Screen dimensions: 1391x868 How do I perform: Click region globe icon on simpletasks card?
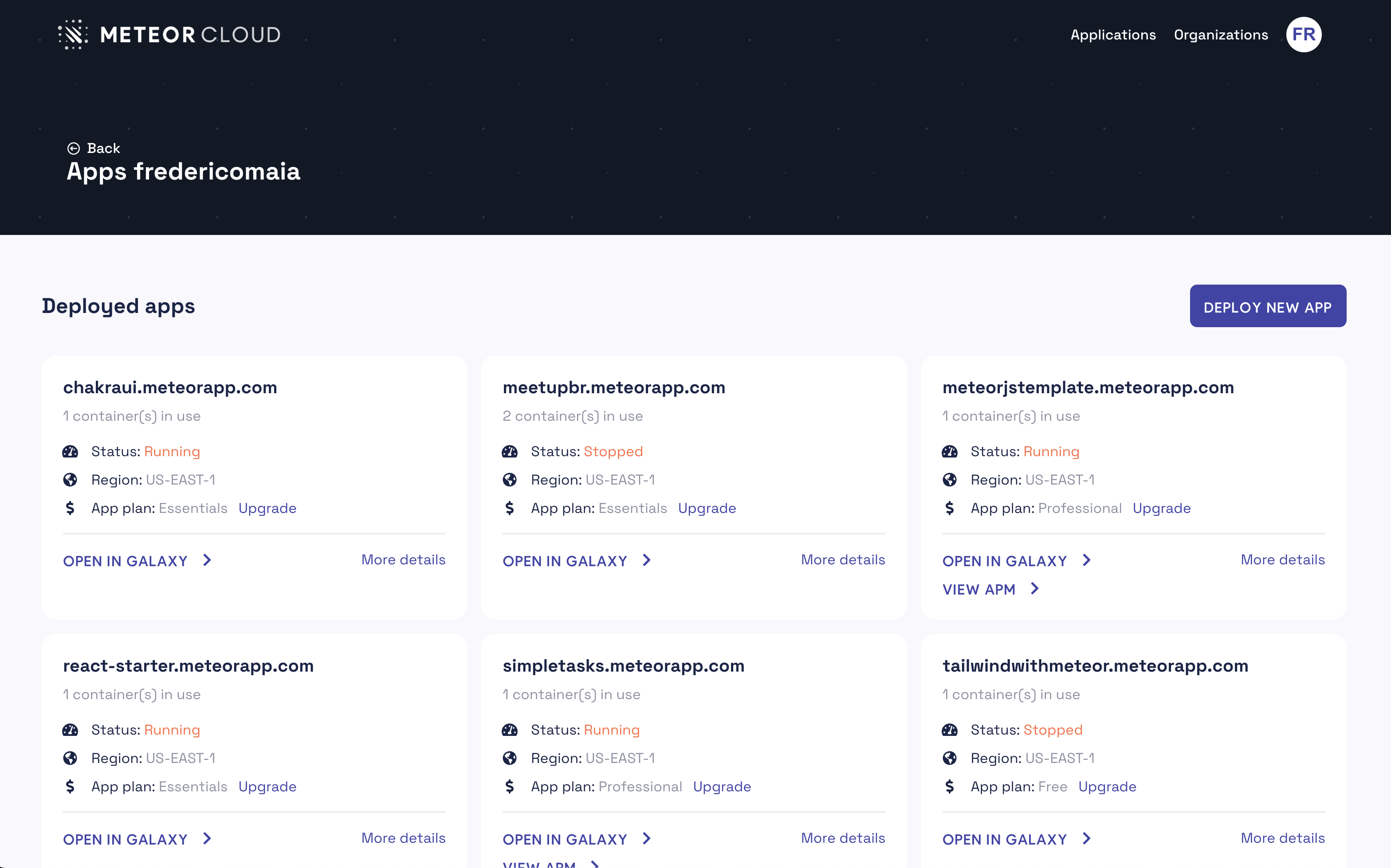coord(509,759)
